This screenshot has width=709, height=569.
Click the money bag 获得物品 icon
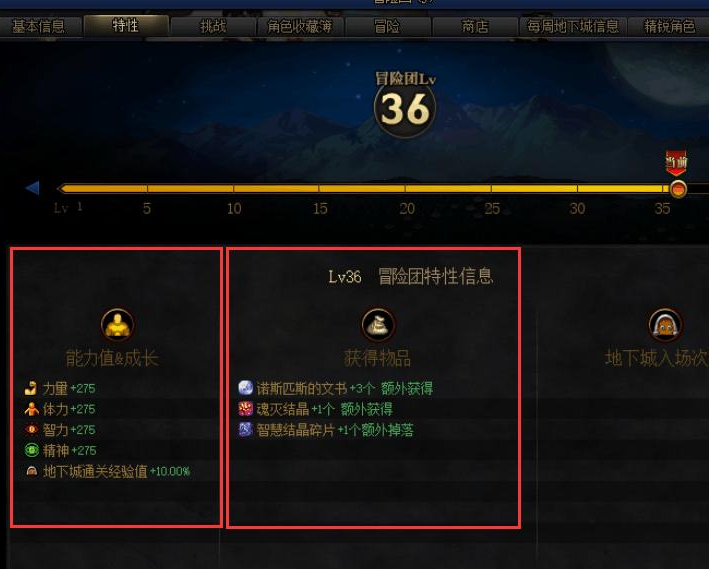pos(378,325)
